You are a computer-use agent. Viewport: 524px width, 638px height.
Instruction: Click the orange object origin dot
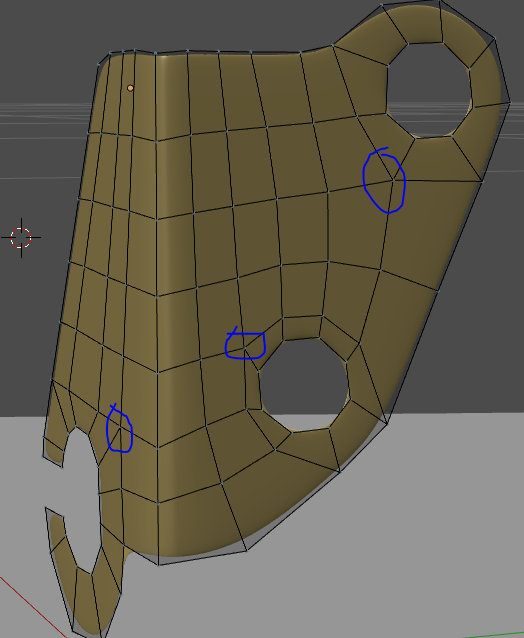click(130, 88)
